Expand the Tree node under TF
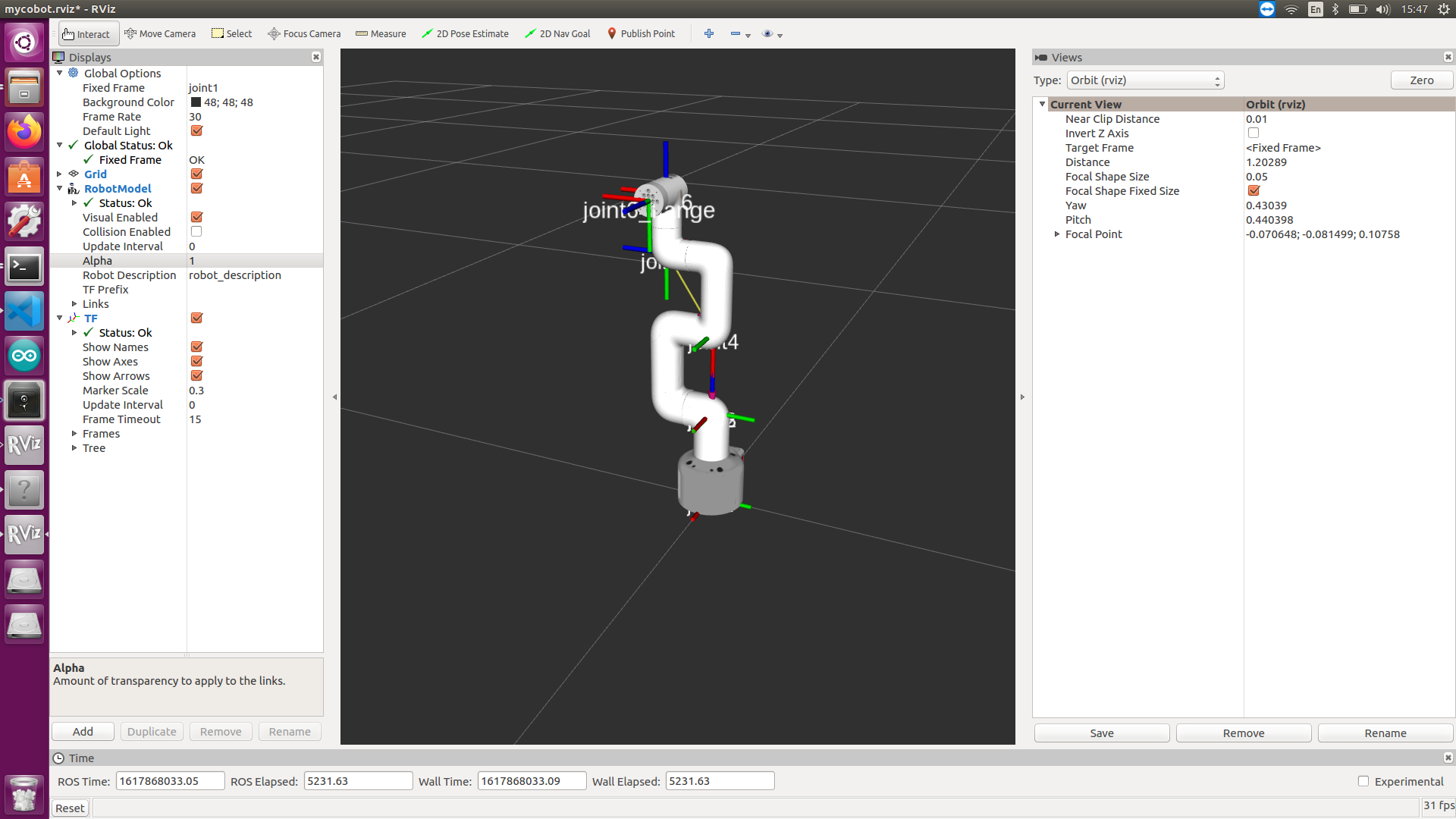The image size is (1456, 819). click(74, 448)
